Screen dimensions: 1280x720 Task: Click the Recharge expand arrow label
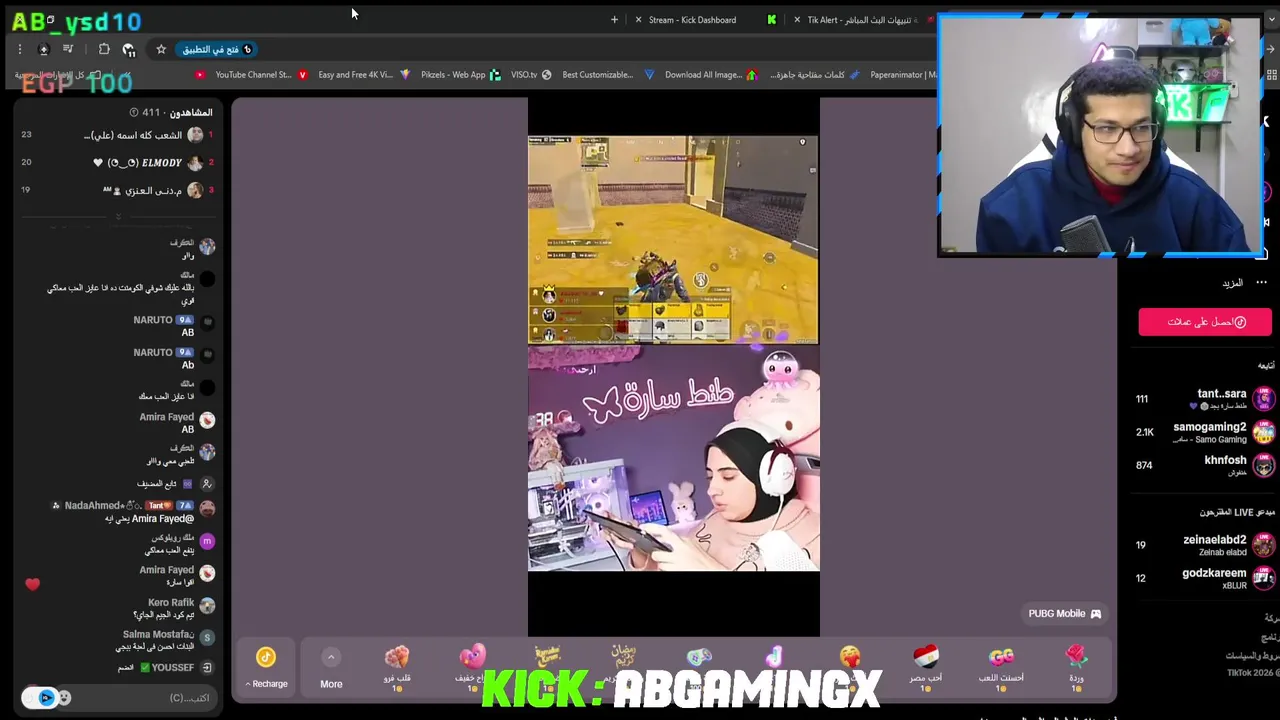click(x=266, y=684)
